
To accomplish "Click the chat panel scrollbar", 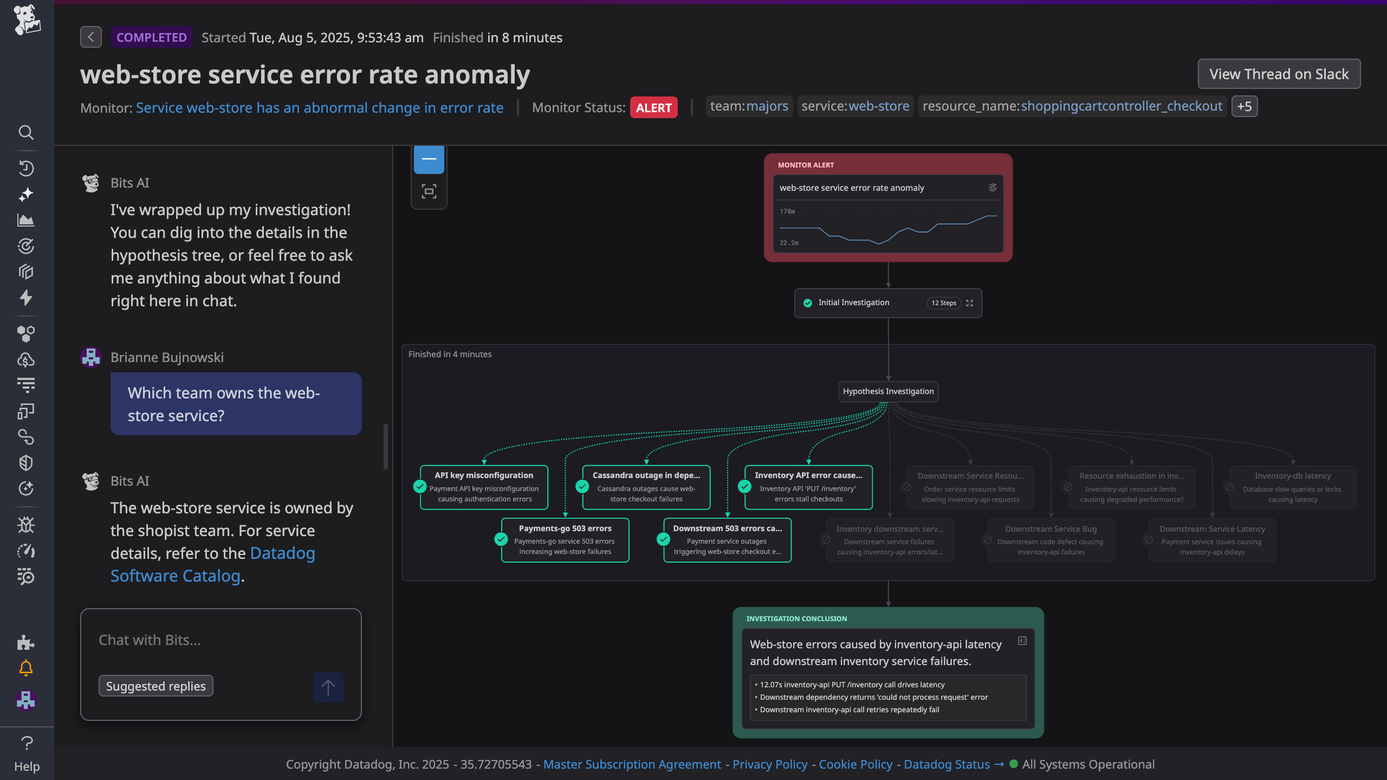I will pyautogui.click(x=385, y=446).
